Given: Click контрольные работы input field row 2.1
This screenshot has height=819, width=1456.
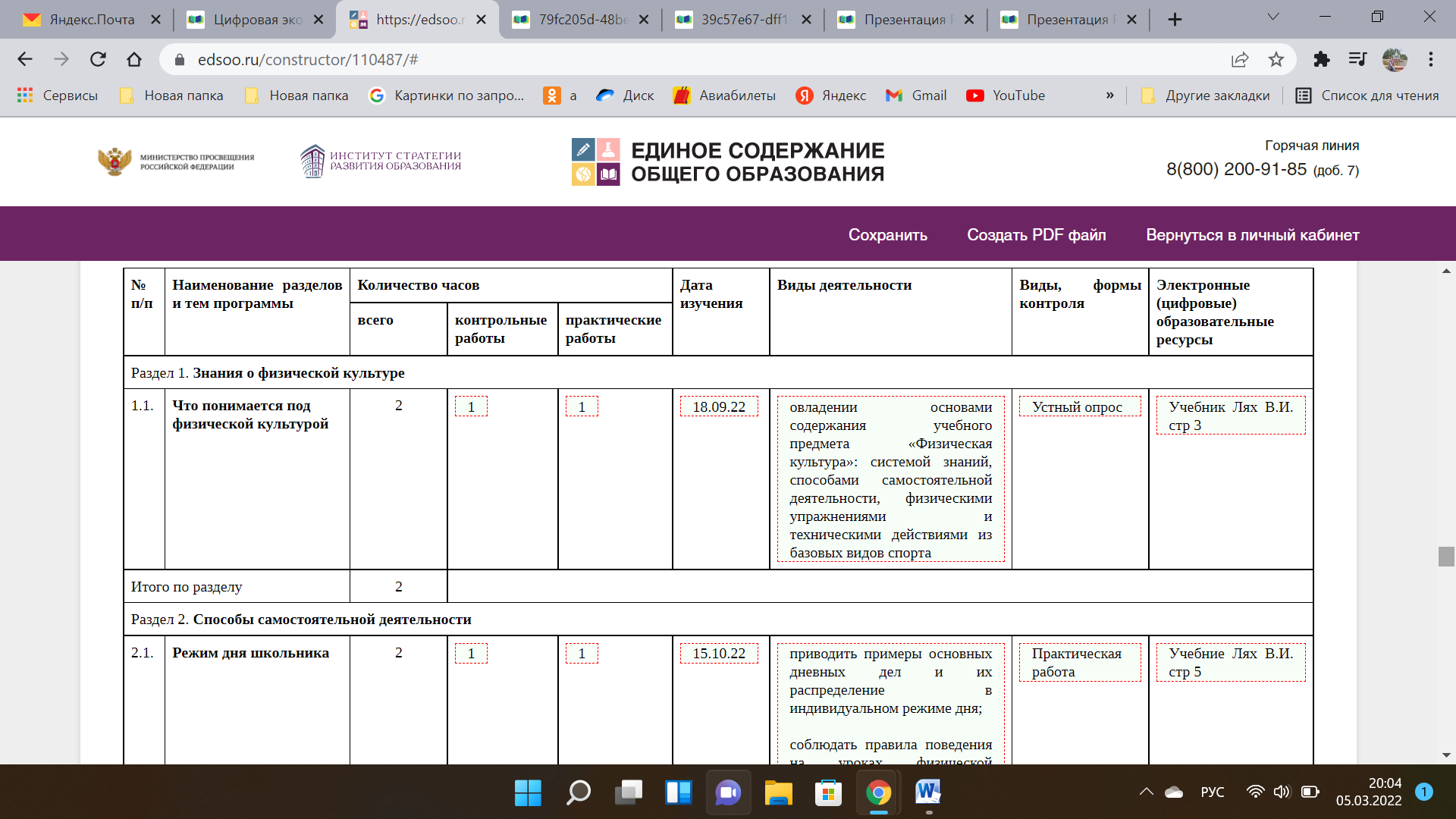Looking at the screenshot, I should pyautogui.click(x=469, y=653).
